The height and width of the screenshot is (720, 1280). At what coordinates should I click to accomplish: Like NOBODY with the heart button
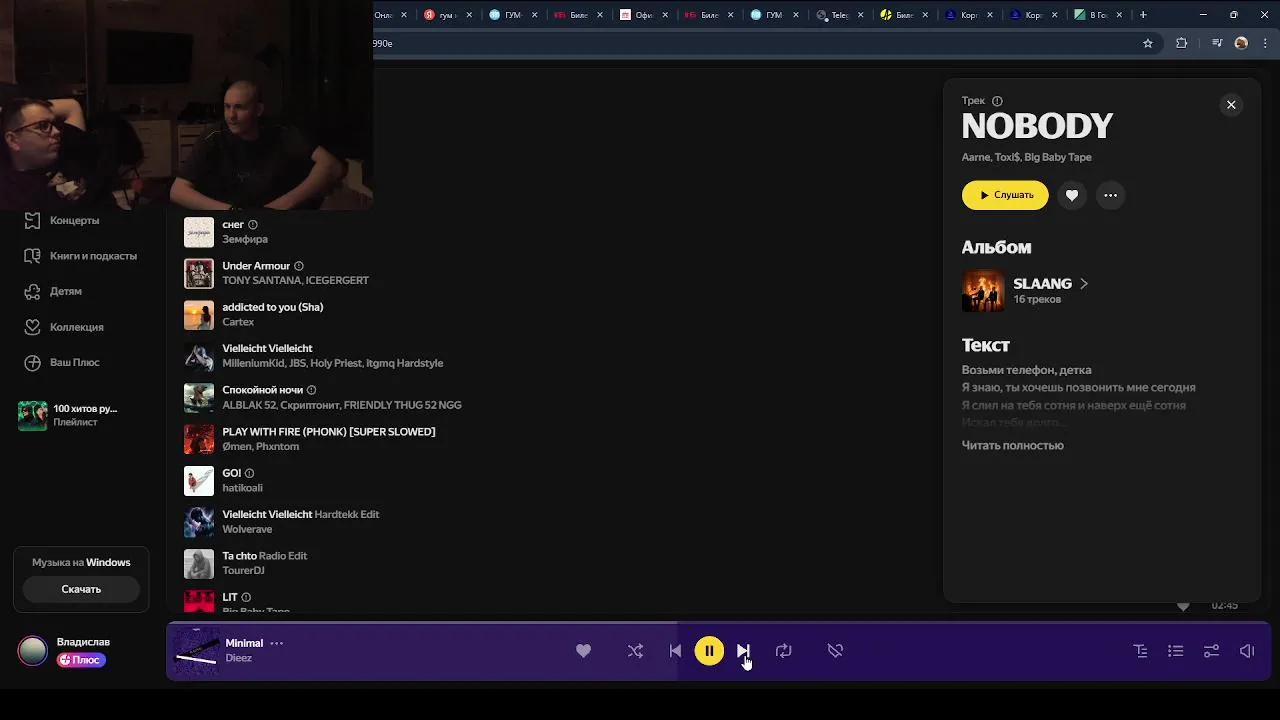(1072, 195)
